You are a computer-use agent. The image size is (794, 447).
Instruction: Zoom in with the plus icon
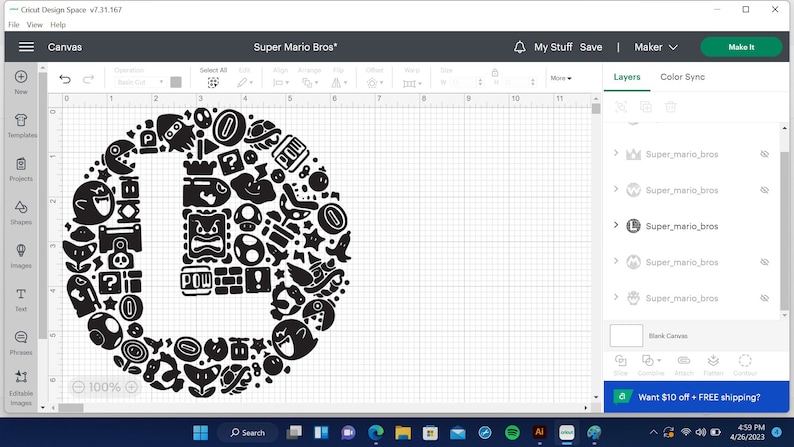[132, 387]
